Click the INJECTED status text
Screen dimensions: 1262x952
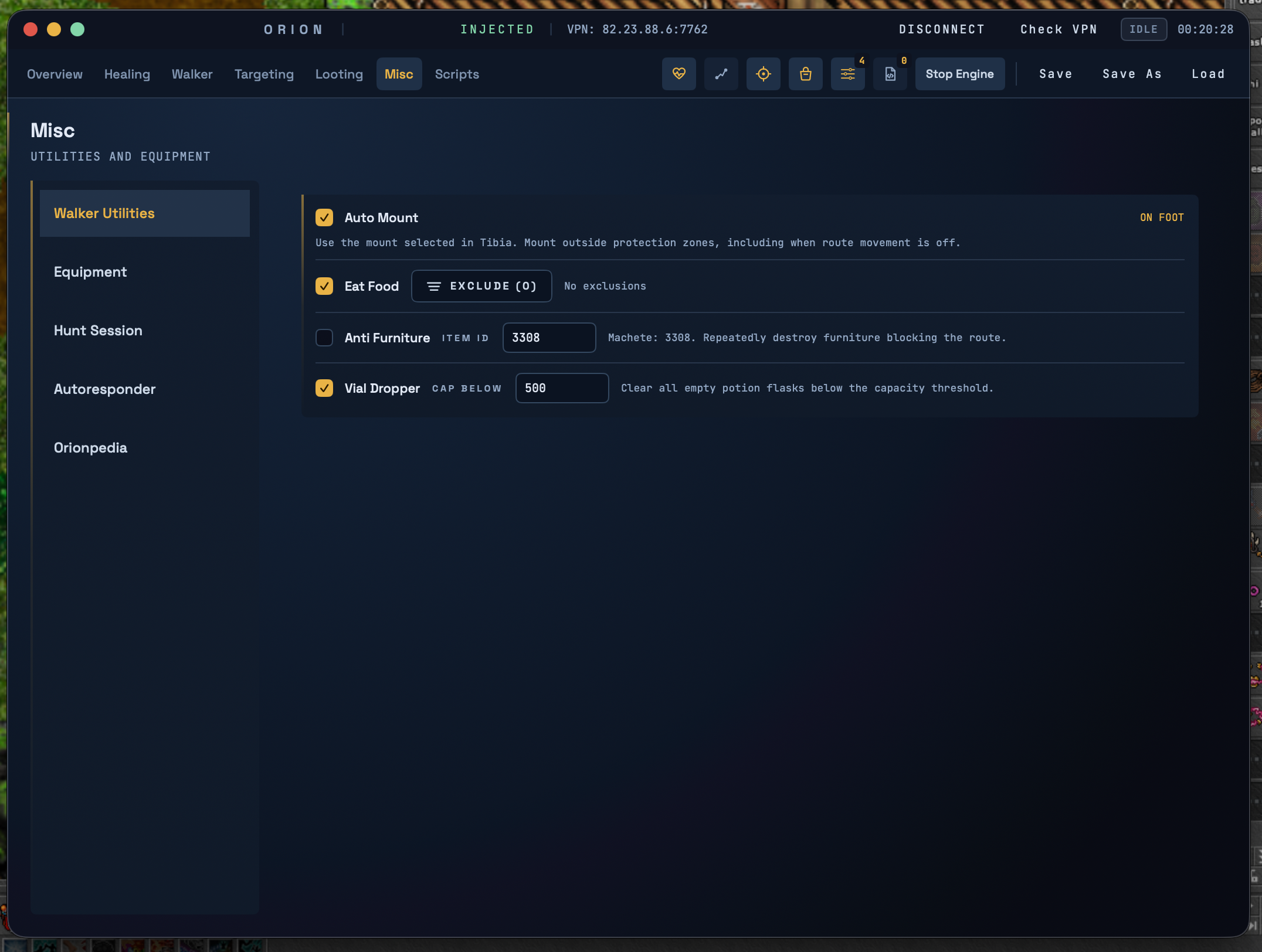pos(497,29)
